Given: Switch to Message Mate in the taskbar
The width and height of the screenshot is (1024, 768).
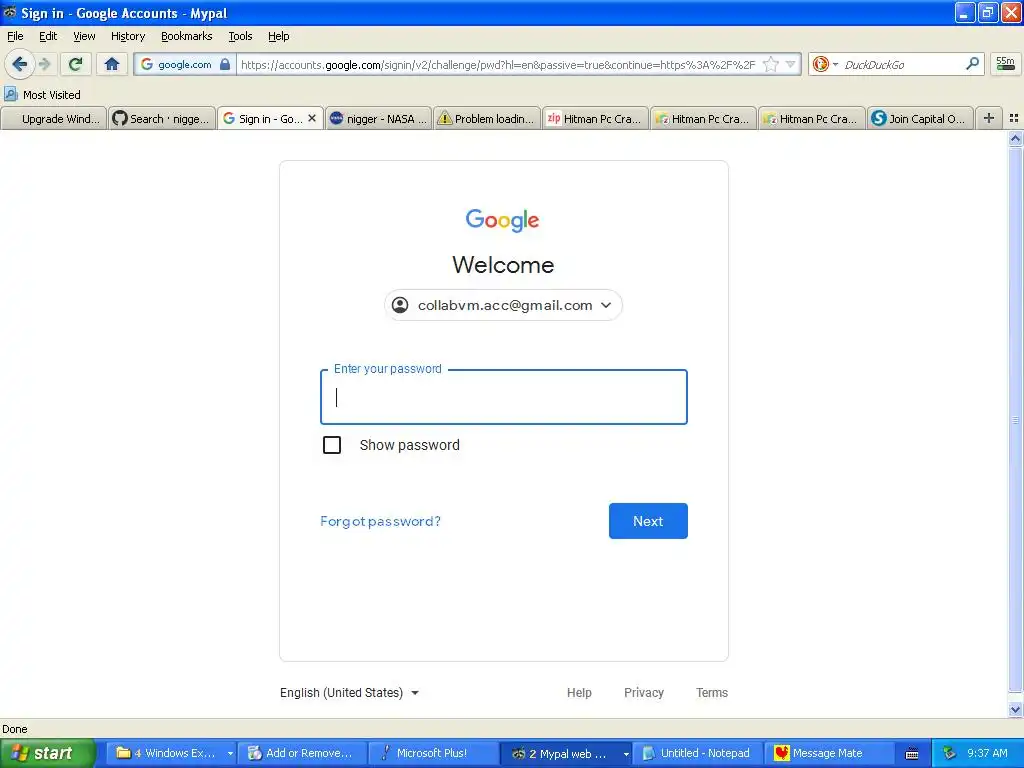Looking at the screenshot, I should [828, 753].
